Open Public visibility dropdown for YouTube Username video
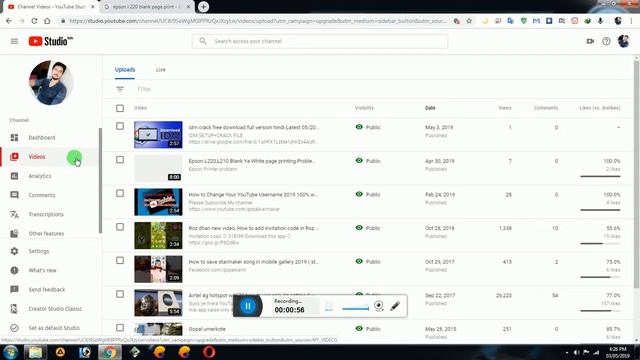Screen dimensions: 640x360 click(x=368, y=194)
